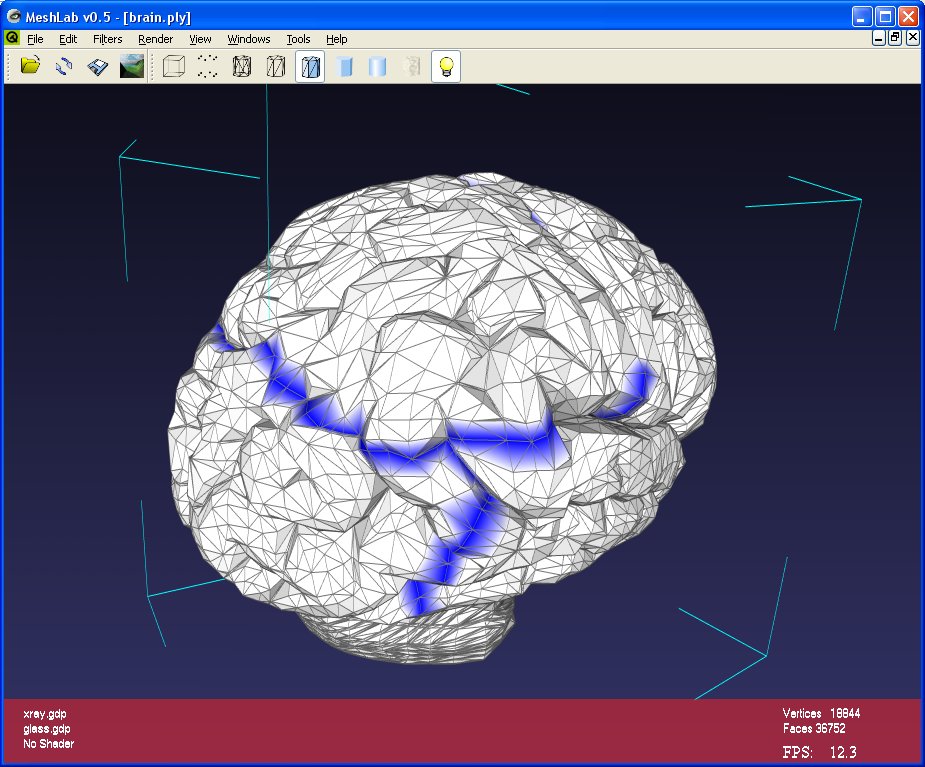Open the Render menu

pyautogui.click(x=155, y=39)
